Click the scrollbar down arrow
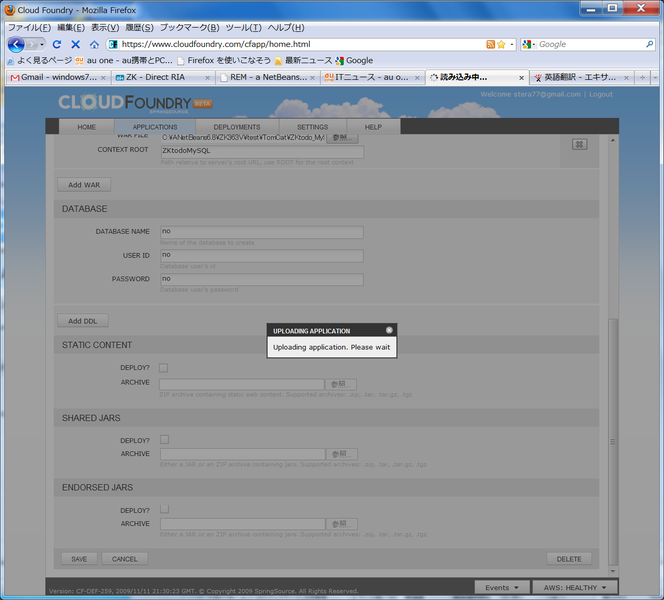The height and width of the screenshot is (600, 664). [x=613, y=571]
